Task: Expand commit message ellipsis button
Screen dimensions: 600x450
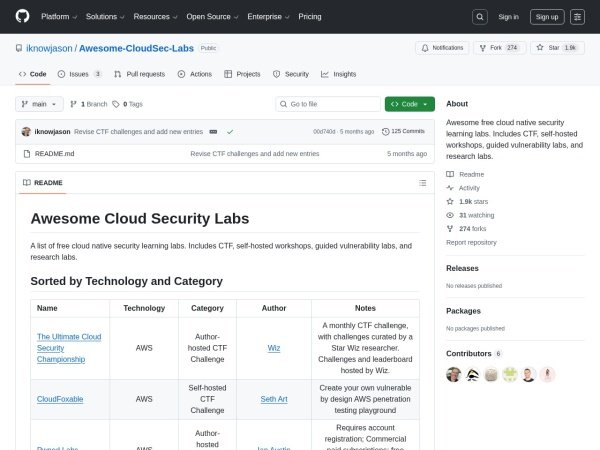Action: (x=213, y=132)
